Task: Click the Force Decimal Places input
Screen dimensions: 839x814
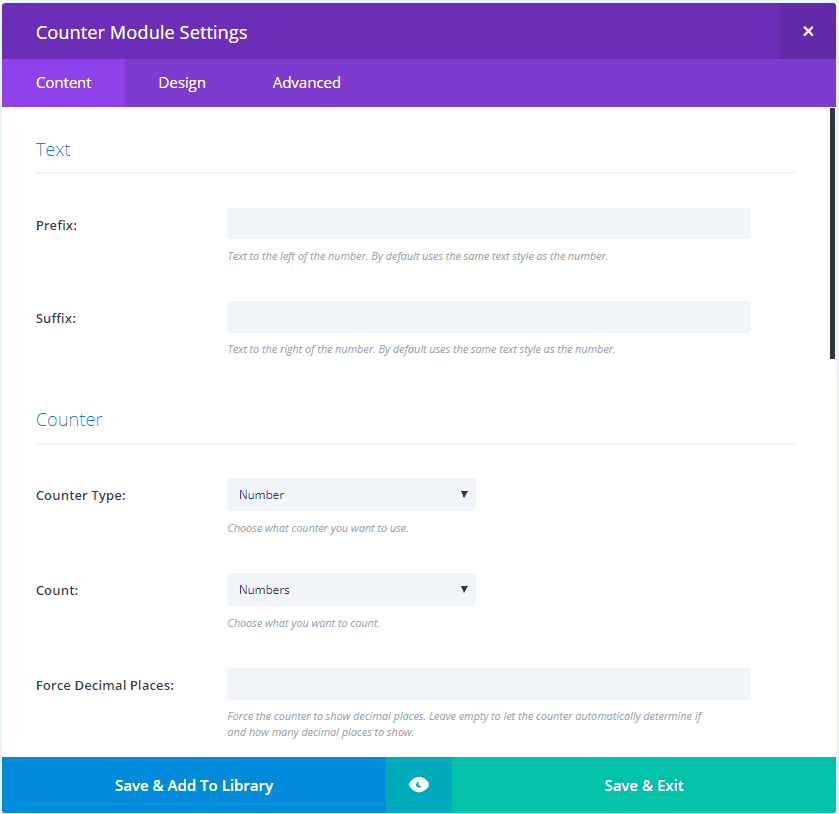Action: pyautogui.click(x=488, y=684)
